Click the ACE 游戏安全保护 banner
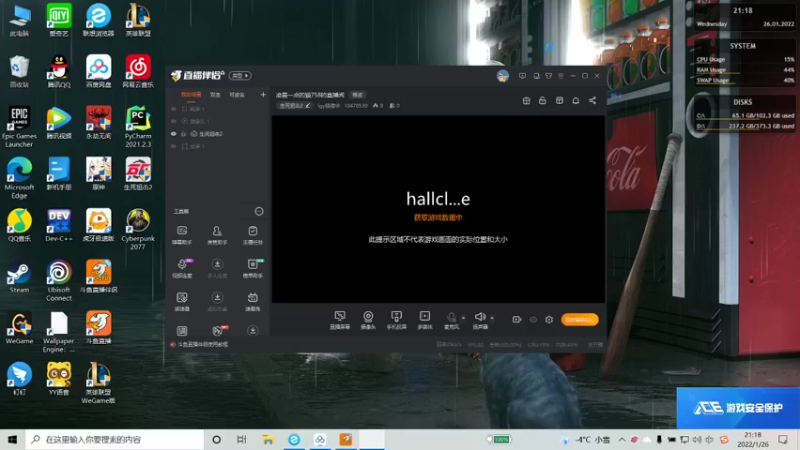 click(738, 408)
